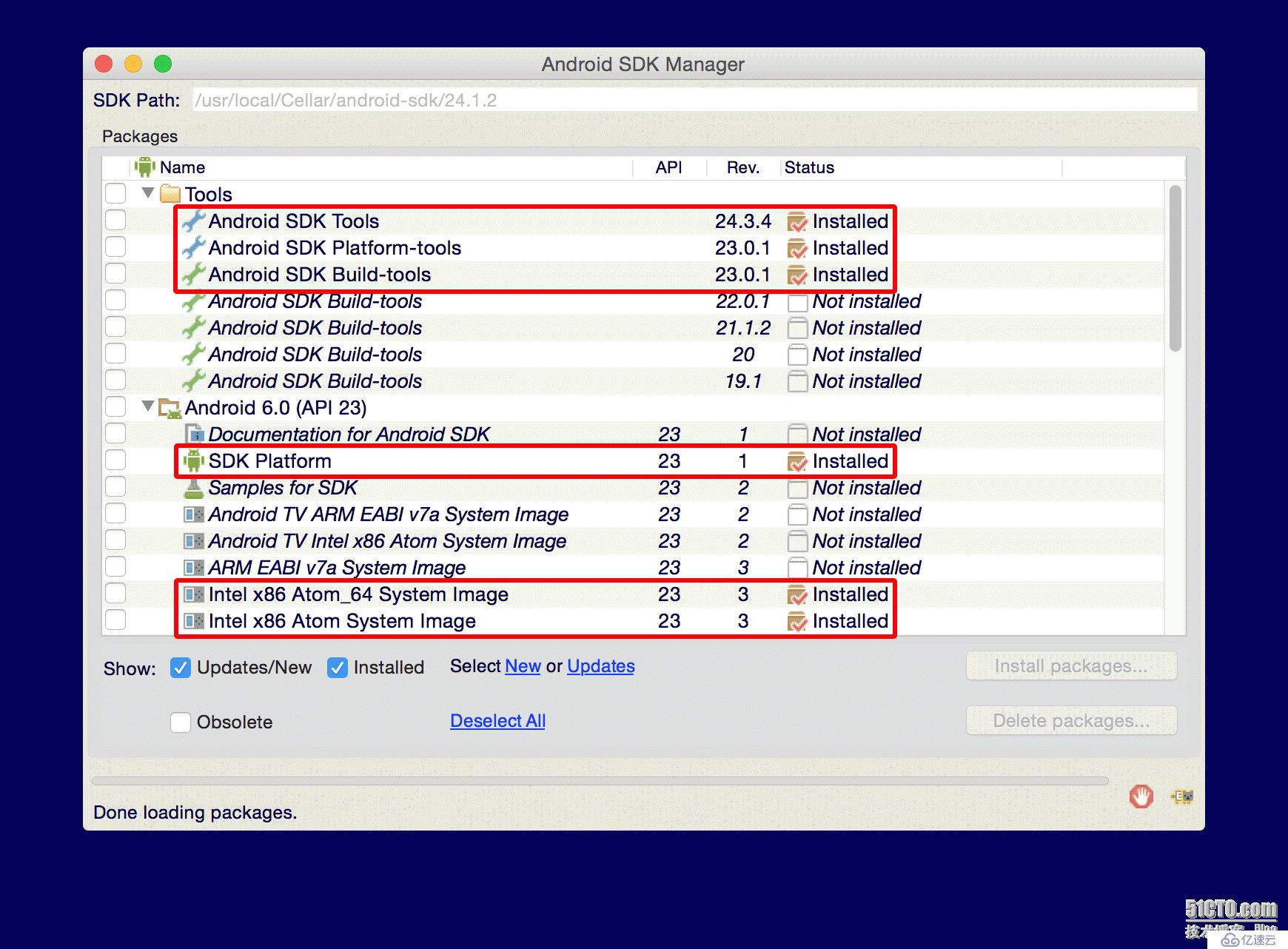Click Android TV ARM EABI v7a image icon
Image resolution: width=1288 pixels, height=949 pixels.
click(194, 514)
